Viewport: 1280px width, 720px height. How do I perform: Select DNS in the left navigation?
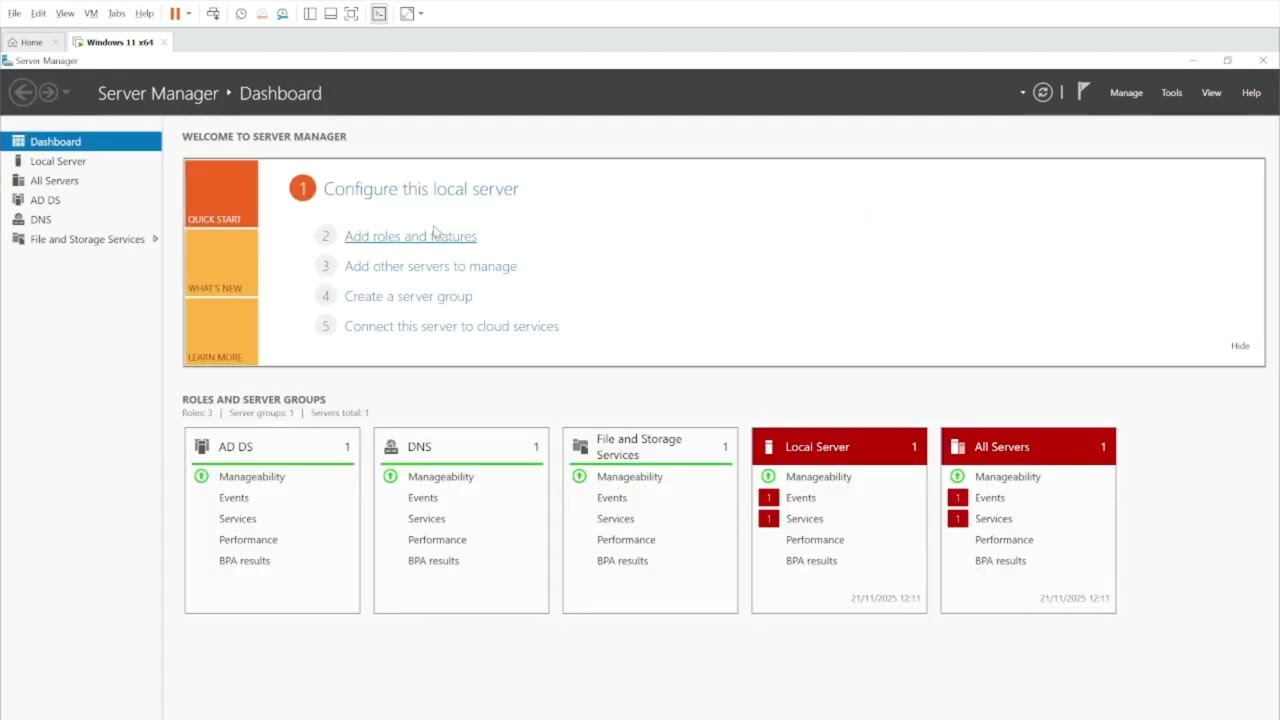point(81,220)
